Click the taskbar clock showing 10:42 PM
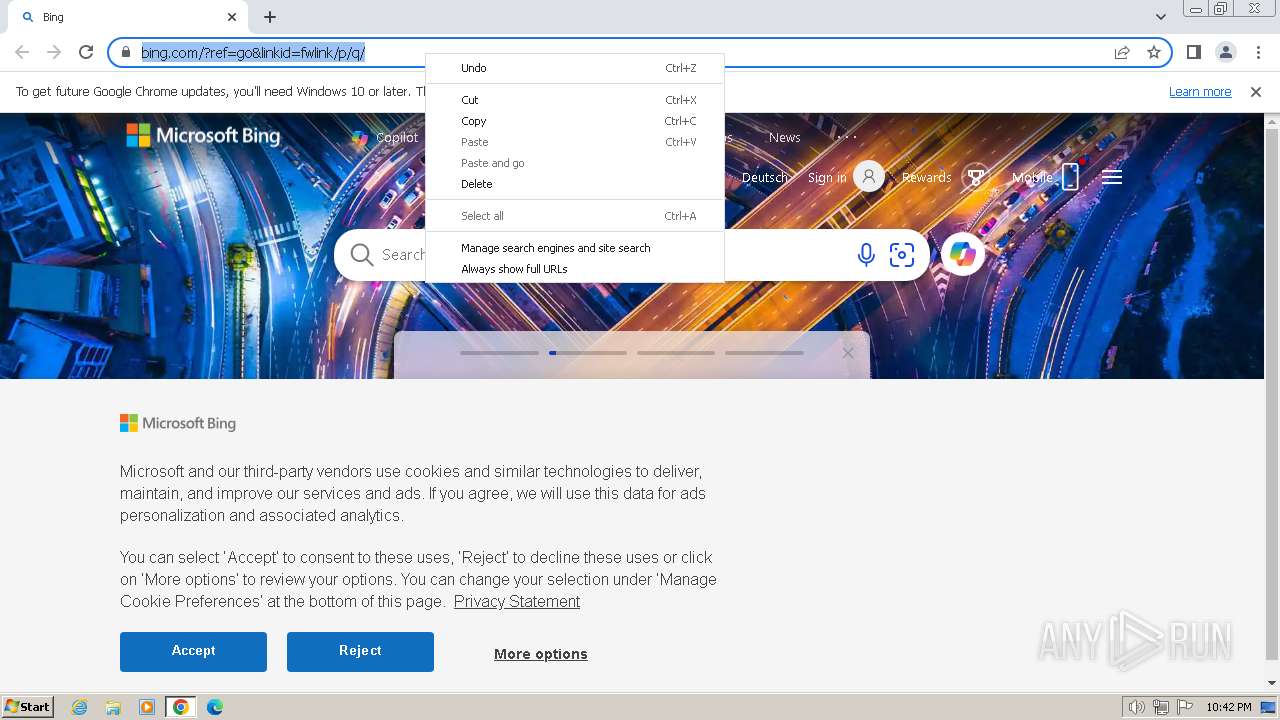This screenshot has height=720, width=1280. click(1229, 707)
